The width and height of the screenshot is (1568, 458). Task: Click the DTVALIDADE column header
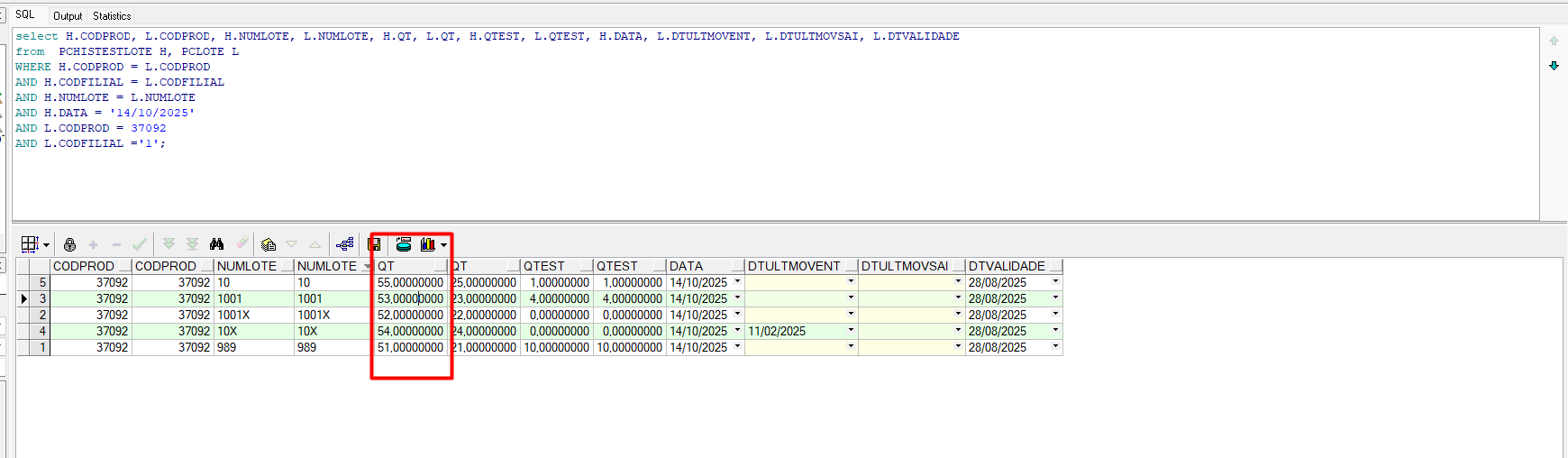pyautogui.click(x=1015, y=266)
